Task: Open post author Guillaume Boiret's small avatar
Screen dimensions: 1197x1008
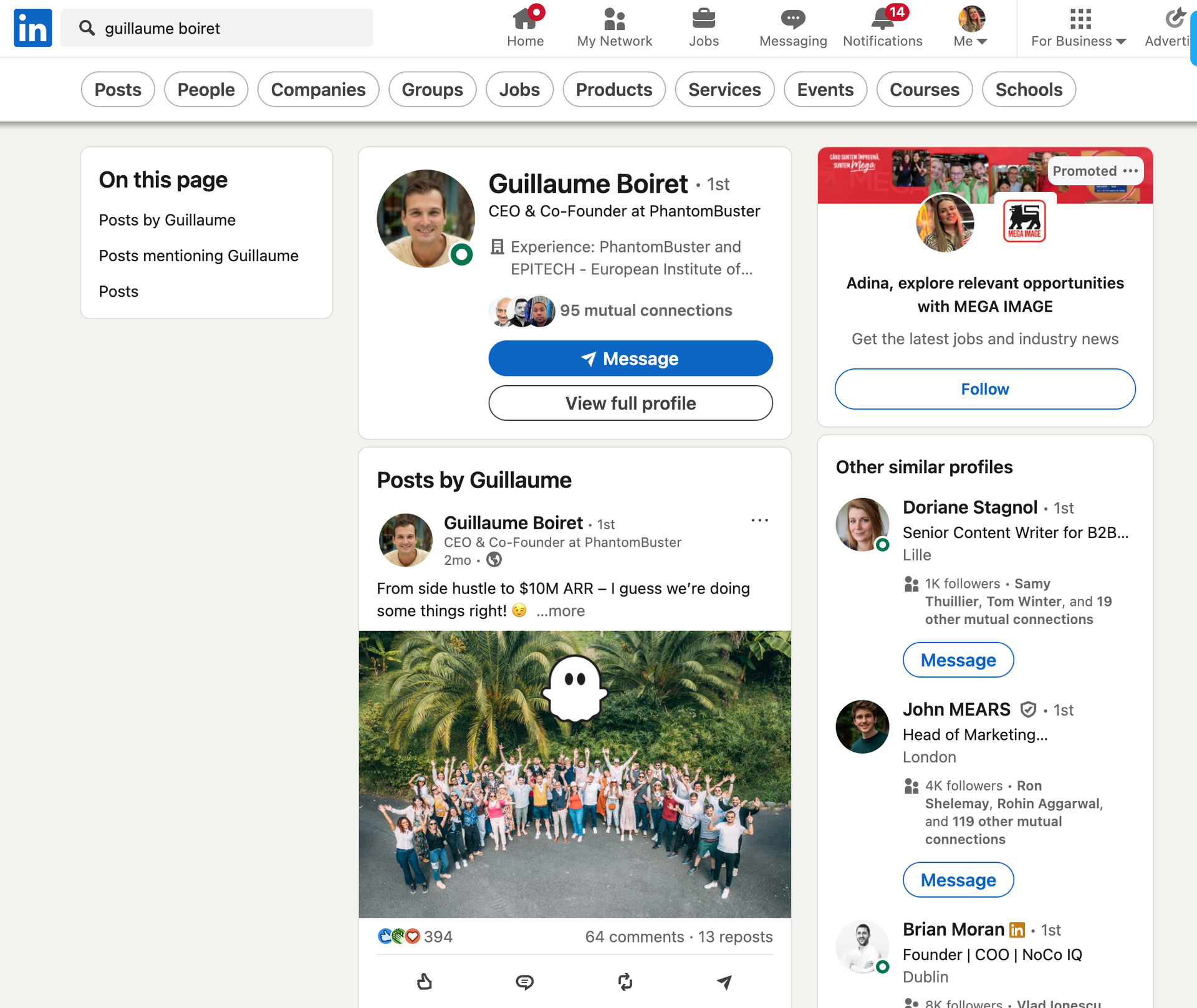Action: coord(405,540)
